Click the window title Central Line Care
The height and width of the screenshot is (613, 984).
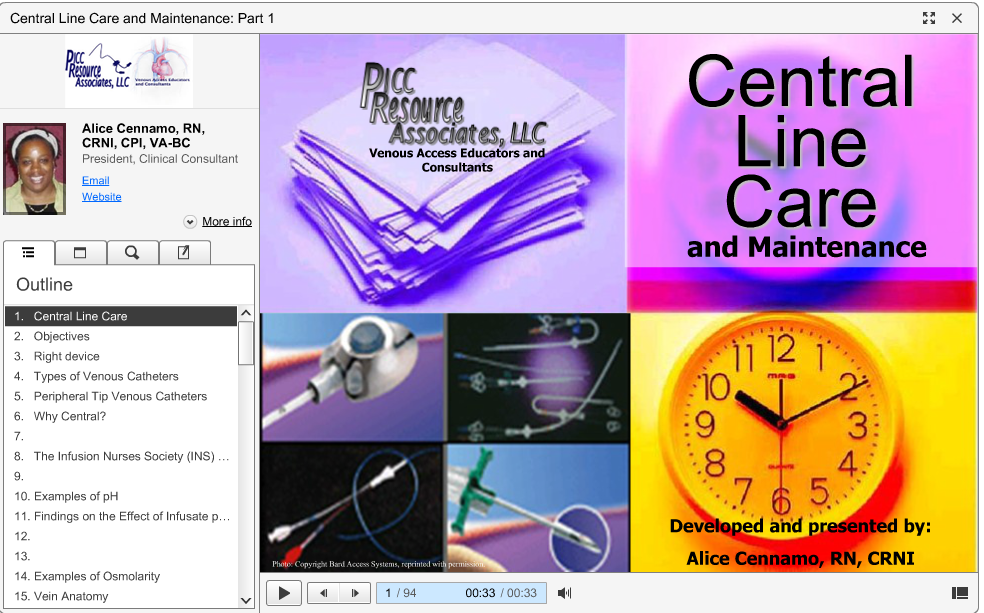click(142, 18)
